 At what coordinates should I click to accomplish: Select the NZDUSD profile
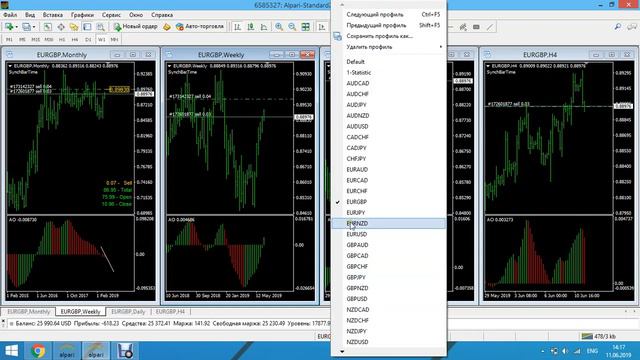(x=389, y=342)
